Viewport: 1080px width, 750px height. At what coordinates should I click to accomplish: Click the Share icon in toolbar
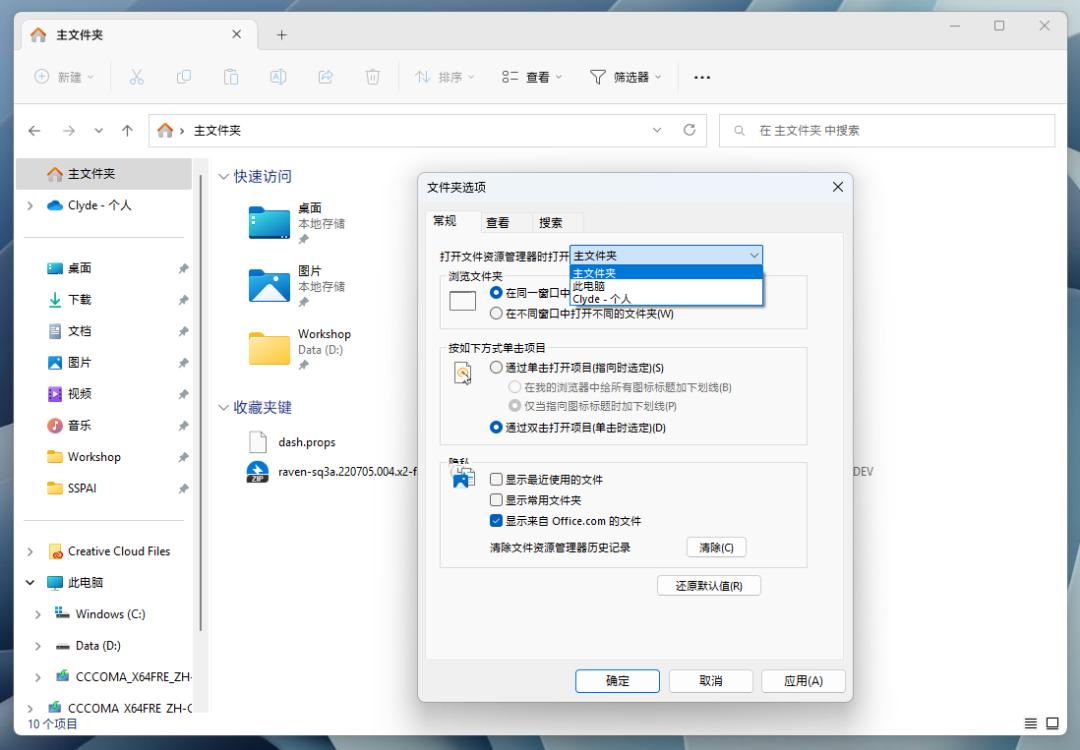pyautogui.click(x=325, y=77)
